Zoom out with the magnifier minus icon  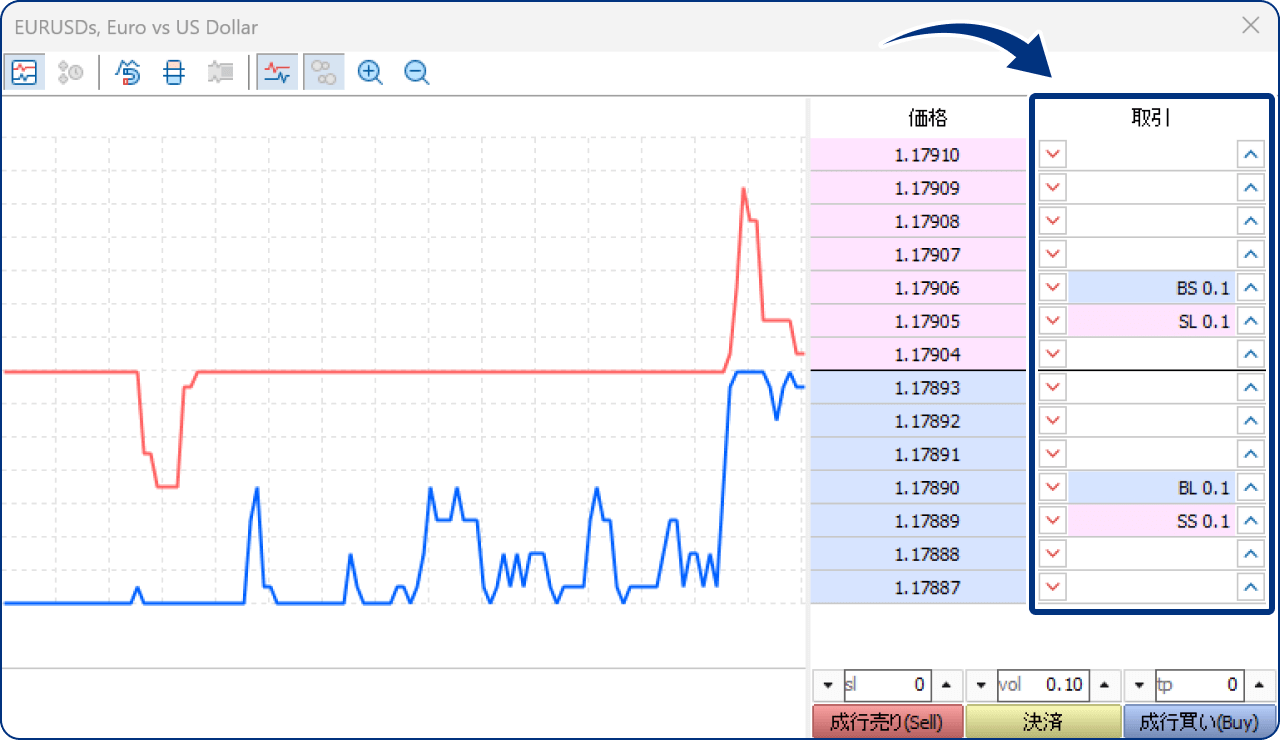[x=417, y=72]
